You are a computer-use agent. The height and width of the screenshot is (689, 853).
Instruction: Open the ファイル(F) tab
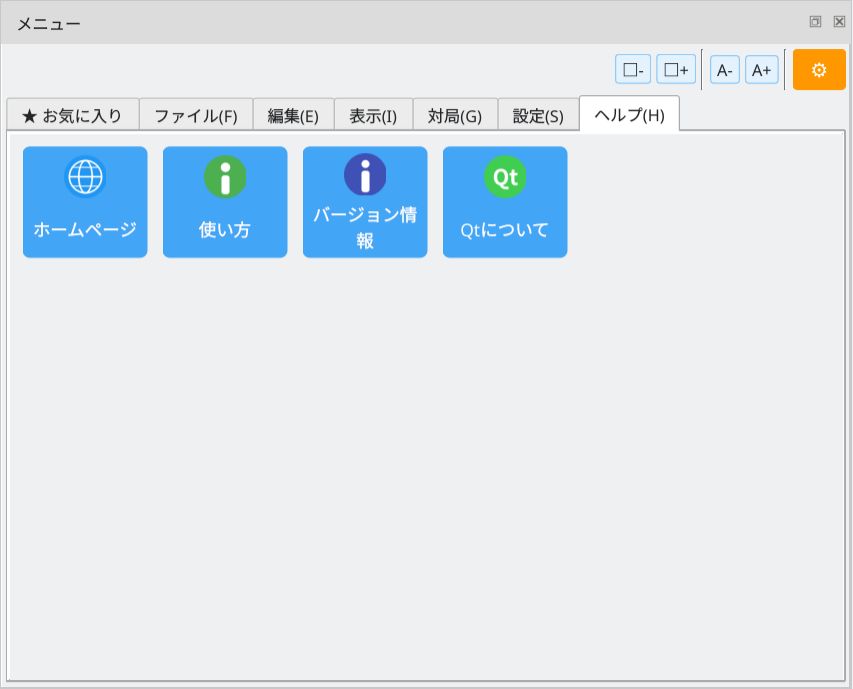point(196,114)
